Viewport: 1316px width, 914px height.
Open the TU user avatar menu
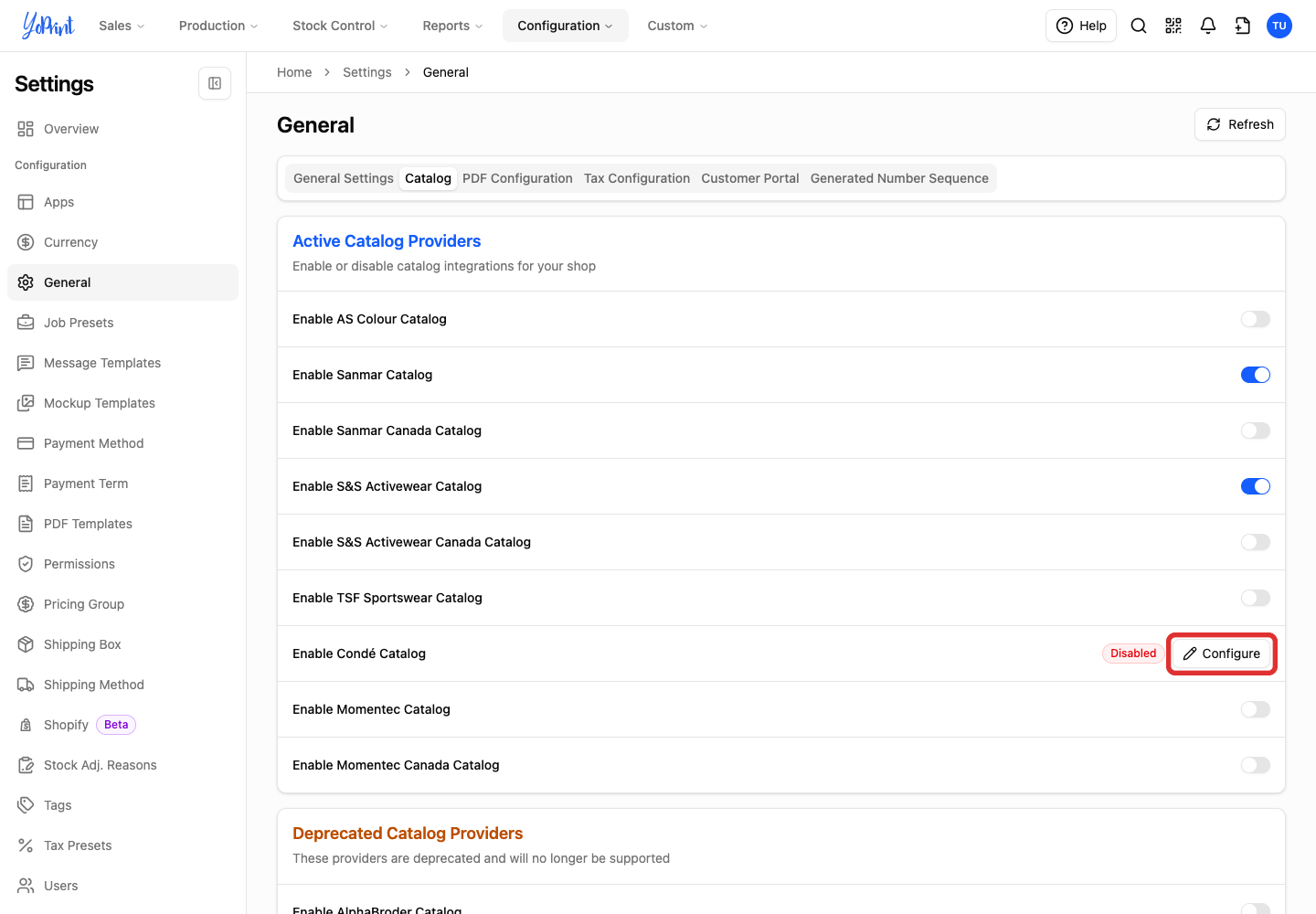(1279, 26)
